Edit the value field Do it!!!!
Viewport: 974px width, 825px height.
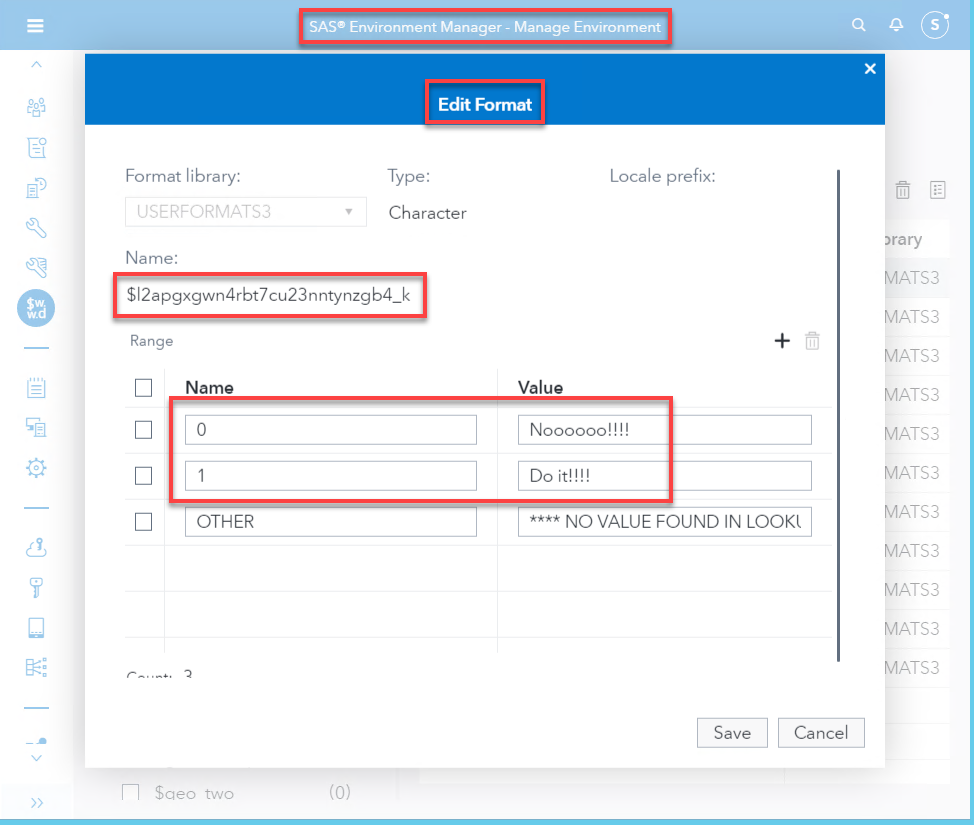click(665, 476)
